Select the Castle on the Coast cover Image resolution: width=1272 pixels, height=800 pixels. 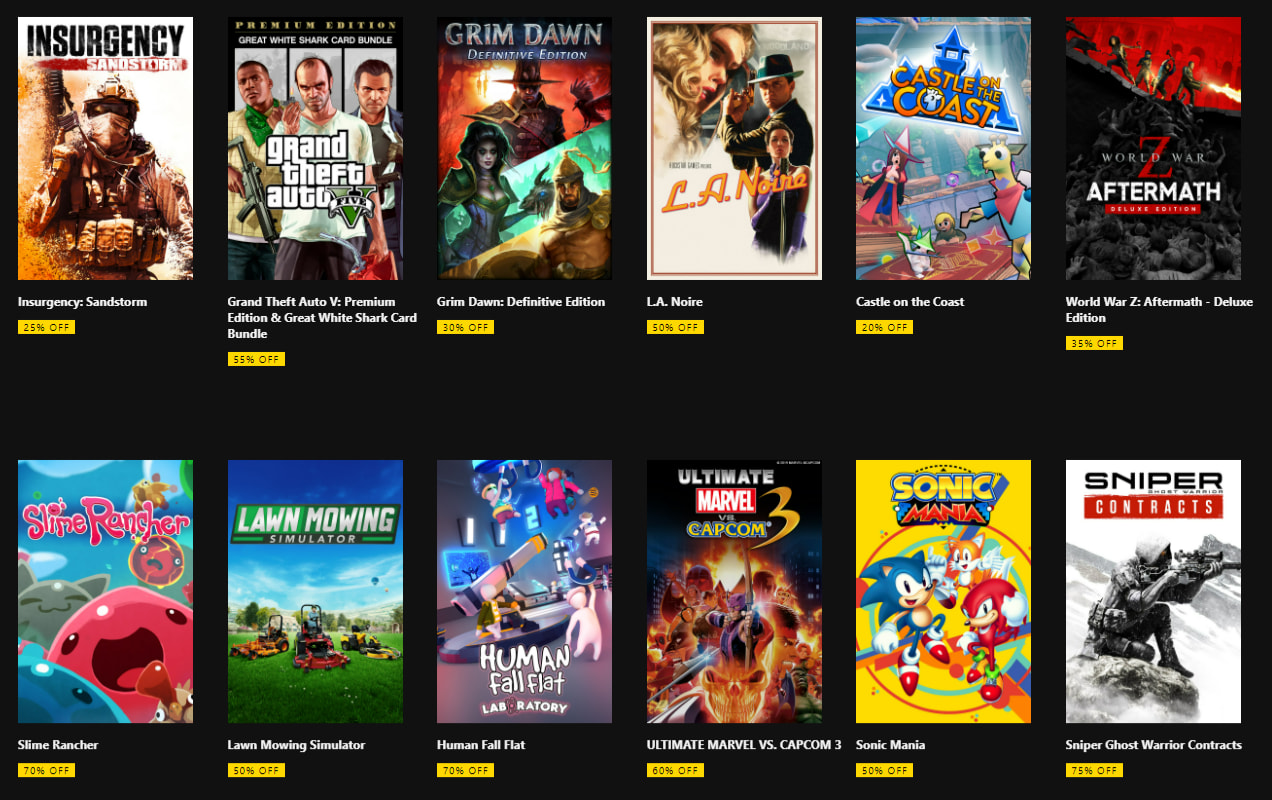pyautogui.click(x=943, y=148)
